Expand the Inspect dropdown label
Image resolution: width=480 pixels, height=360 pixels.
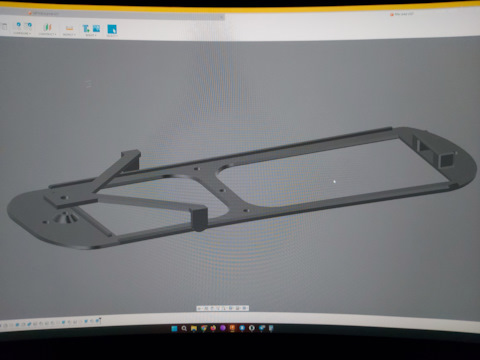tap(69, 35)
